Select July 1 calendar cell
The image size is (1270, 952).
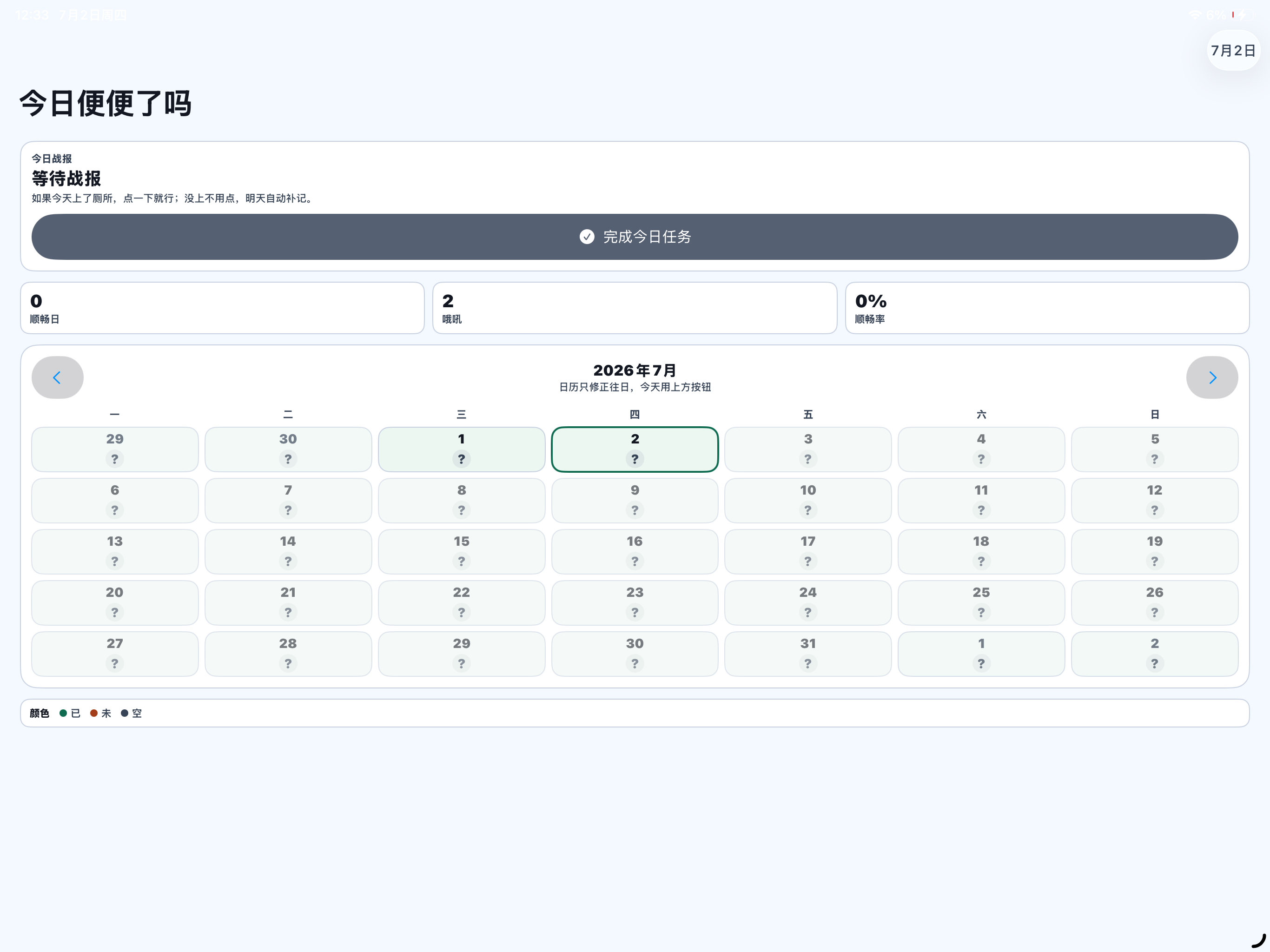[x=462, y=449]
